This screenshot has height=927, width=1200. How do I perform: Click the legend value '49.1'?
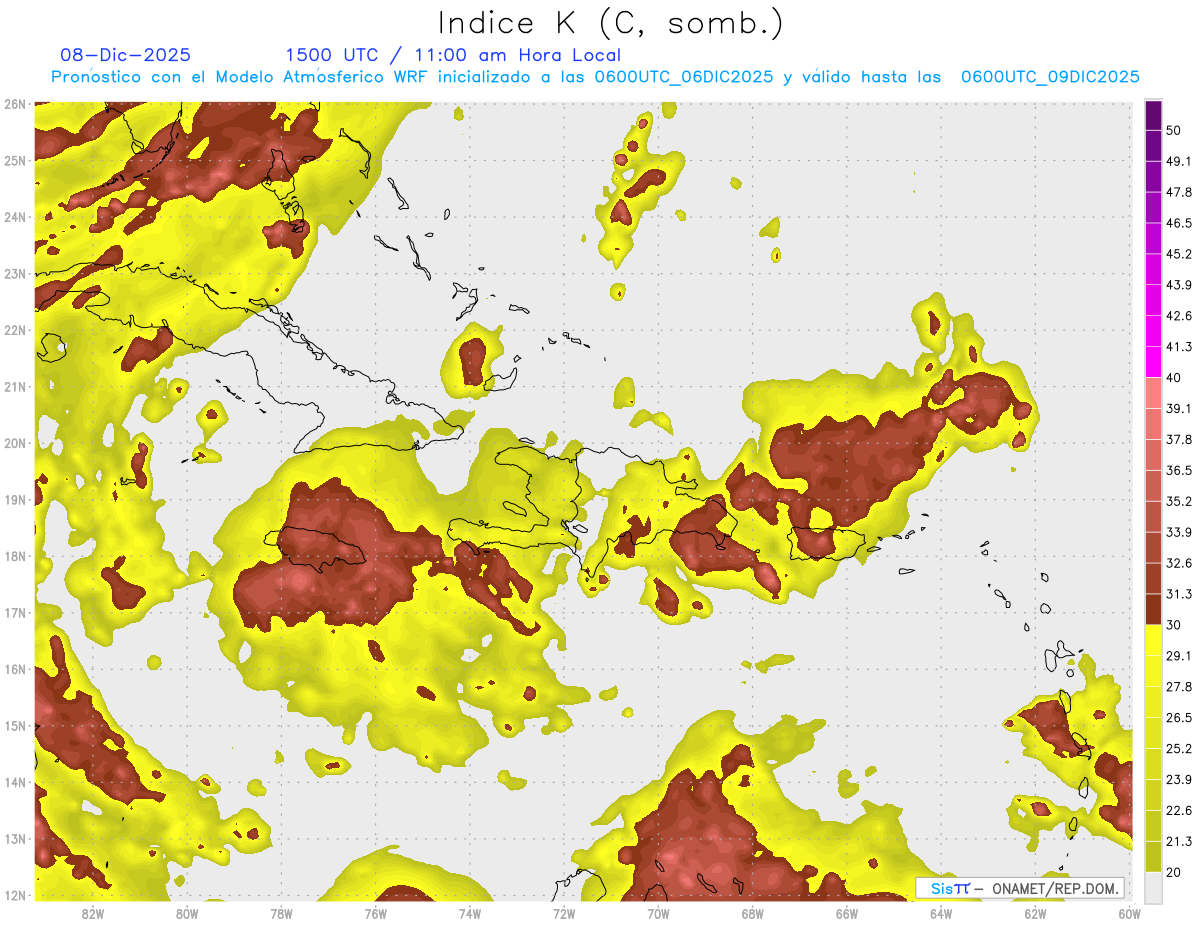coord(1179,161)
